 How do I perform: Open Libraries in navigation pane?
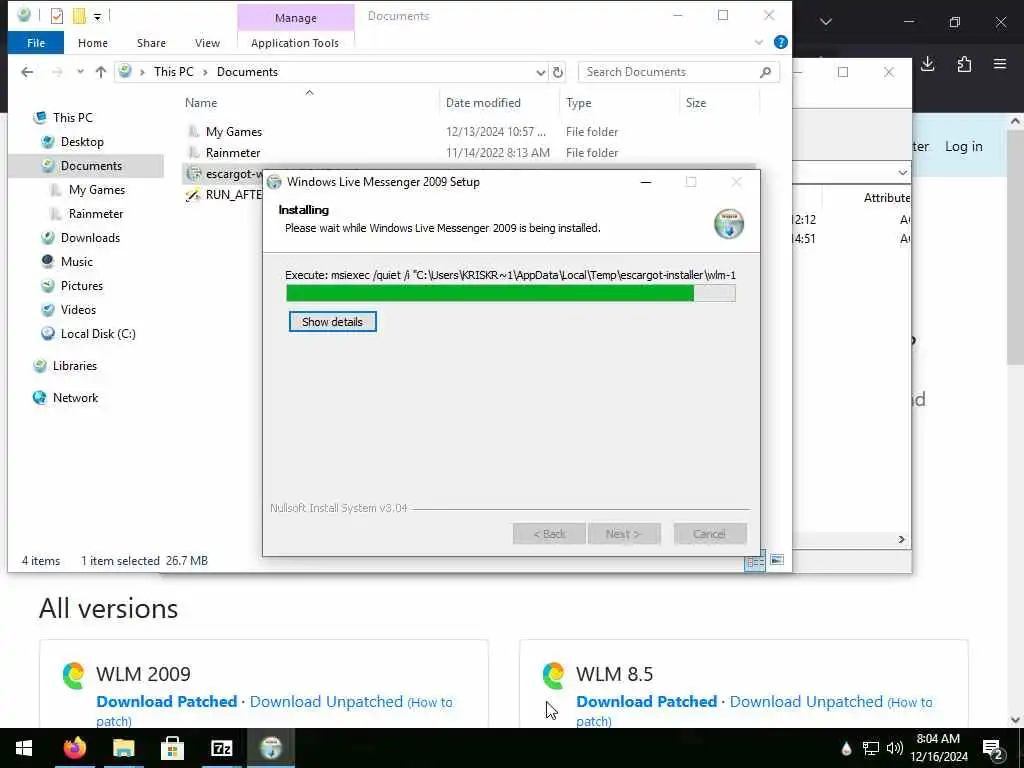(x=74, y=366)
